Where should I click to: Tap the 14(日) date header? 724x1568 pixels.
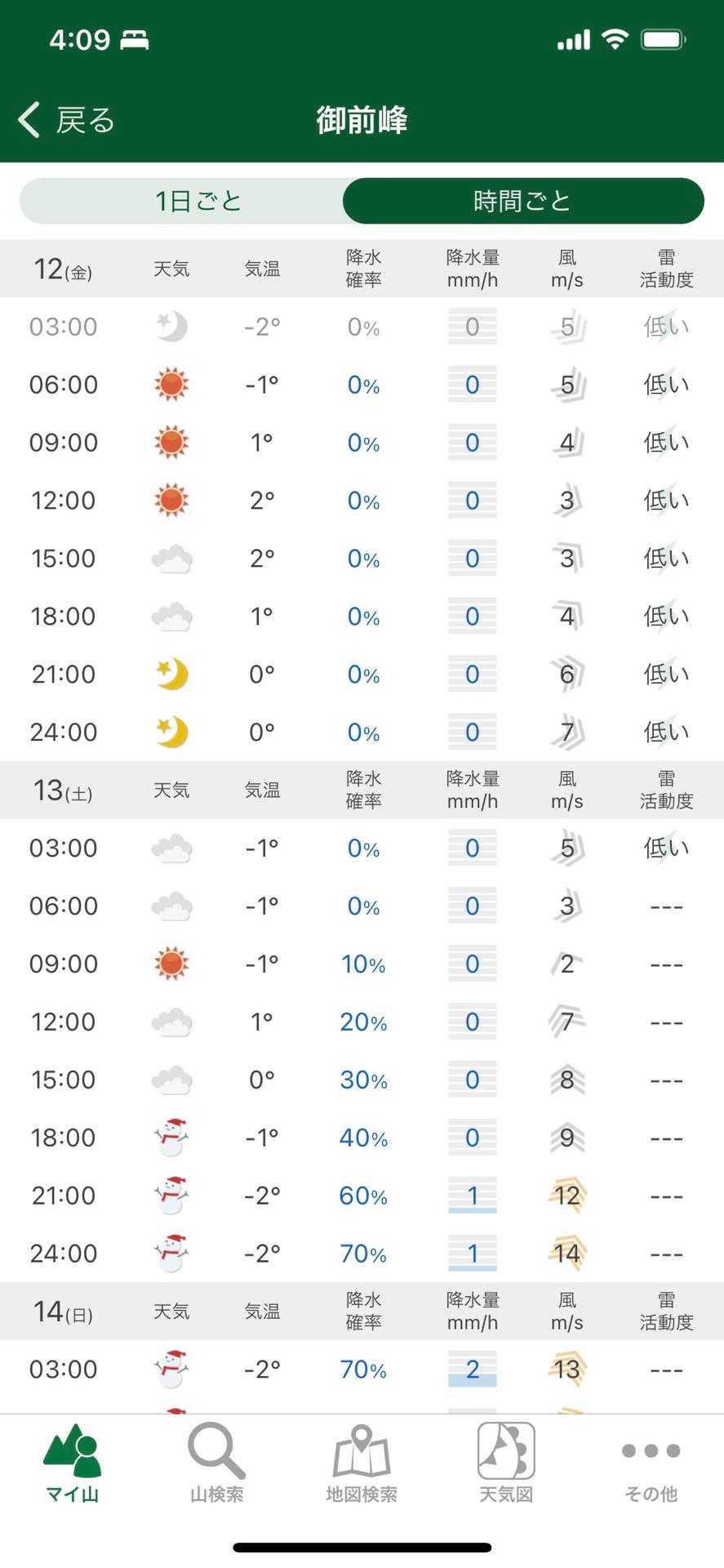tap(63, 1312)
